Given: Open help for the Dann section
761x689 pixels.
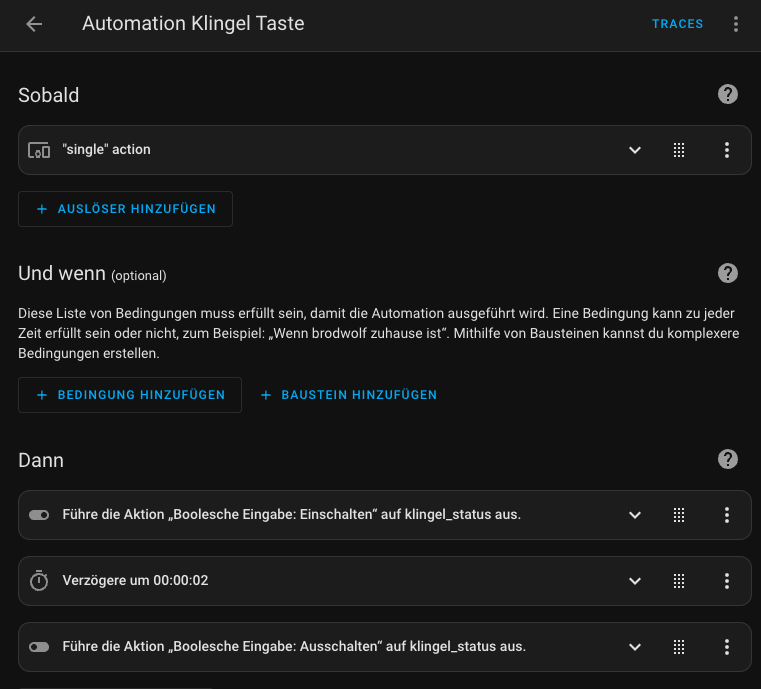Looking at the screenshot, I should click(x=728, y=460).
